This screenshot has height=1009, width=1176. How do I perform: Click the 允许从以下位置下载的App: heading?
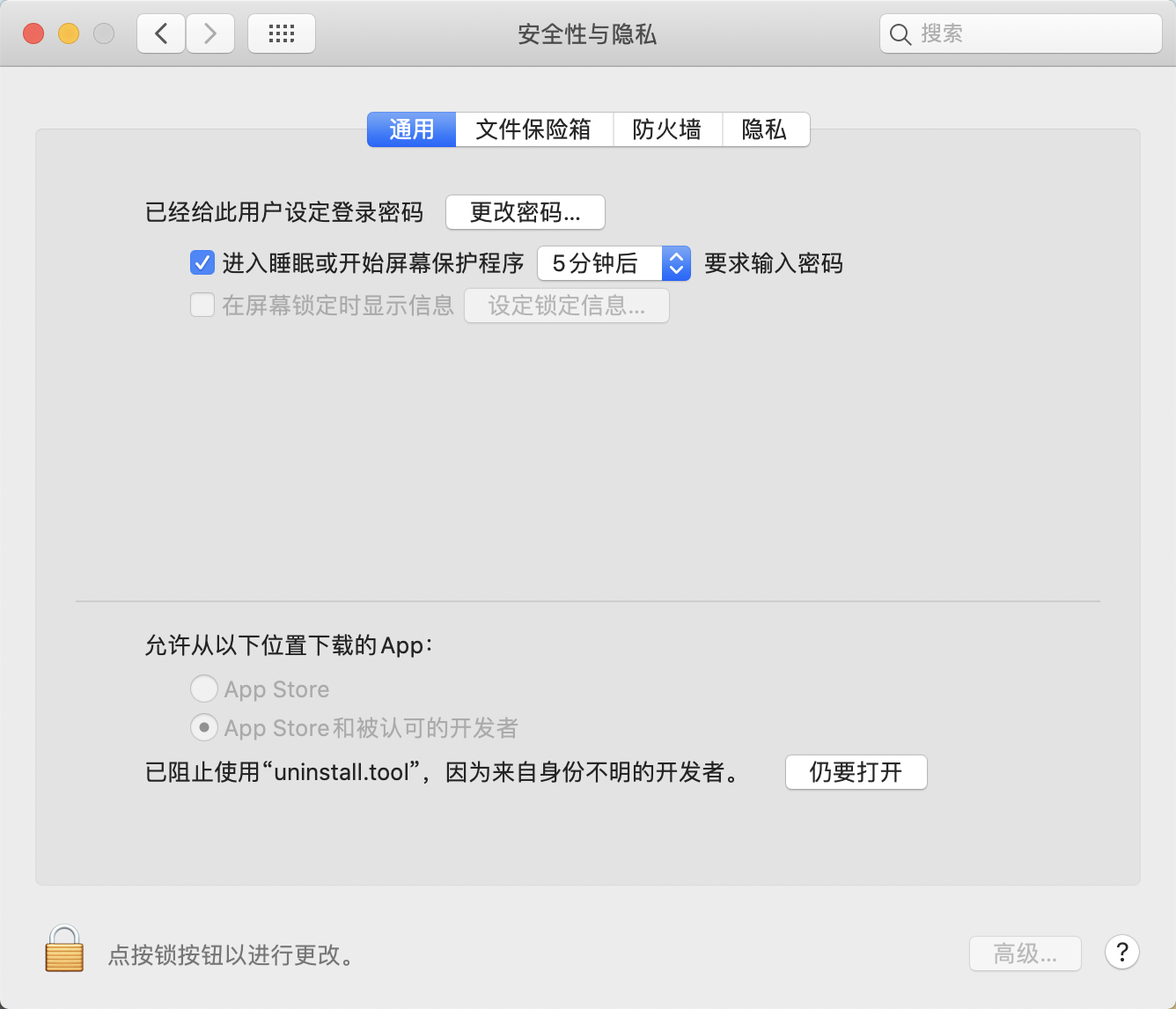[x=289, y=645]
